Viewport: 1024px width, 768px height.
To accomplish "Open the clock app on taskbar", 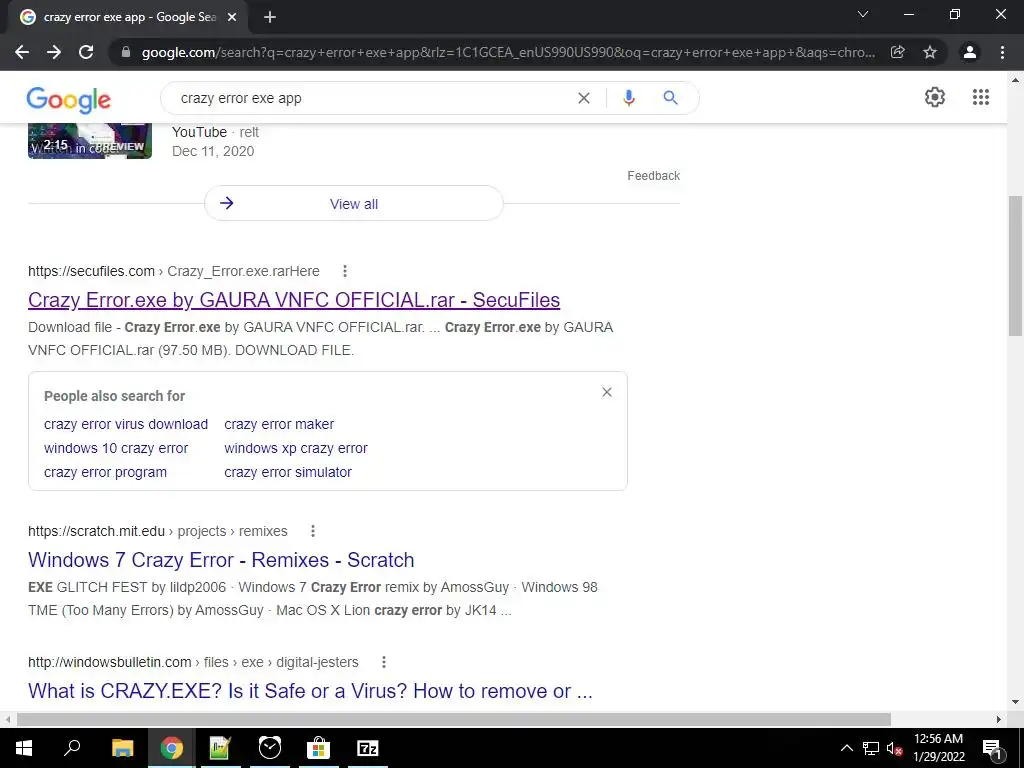I will point(270,748).
